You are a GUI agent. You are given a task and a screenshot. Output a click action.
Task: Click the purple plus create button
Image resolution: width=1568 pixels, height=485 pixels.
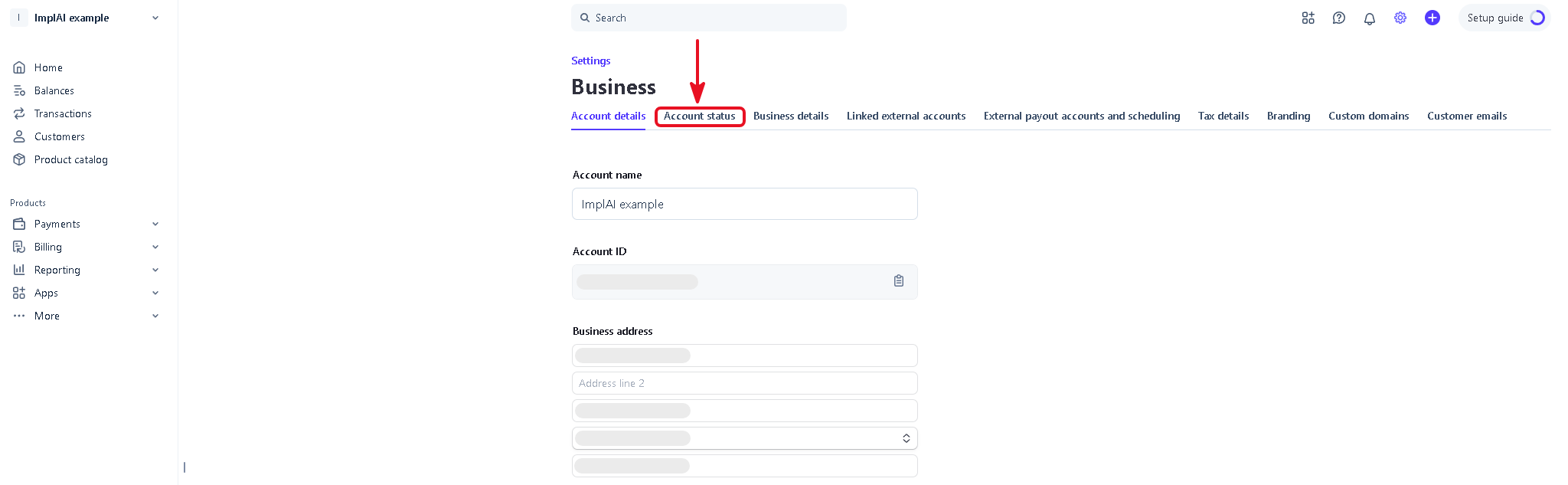tap(1432, 18)
